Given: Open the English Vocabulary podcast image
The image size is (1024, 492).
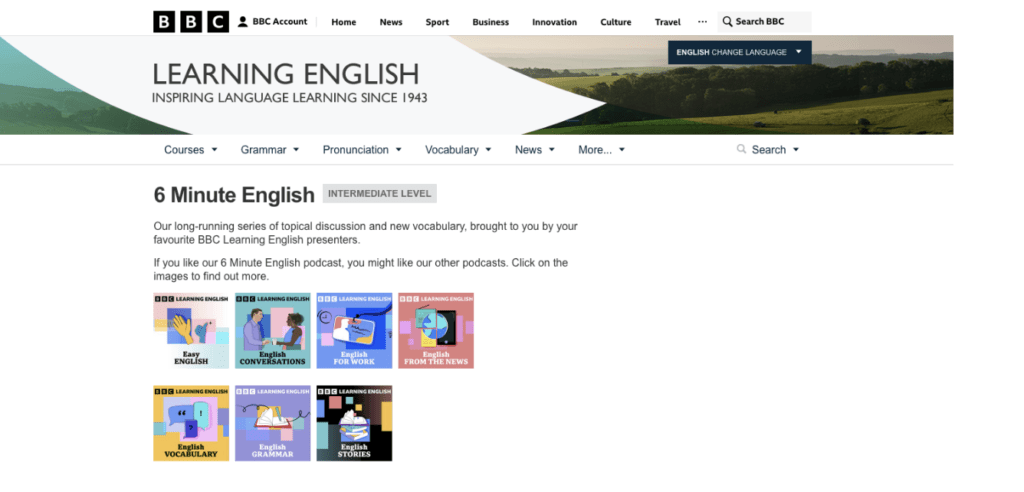Looking at the screenshot, I should (x=191, y=423).
